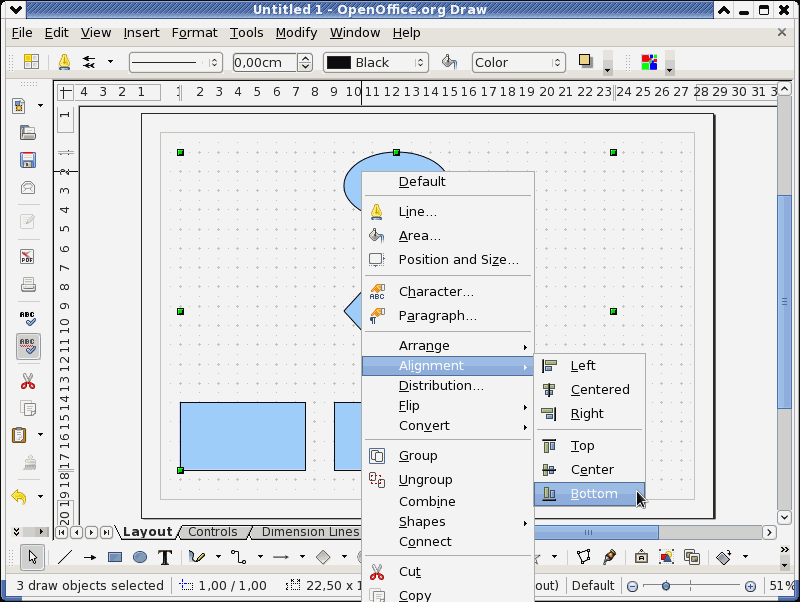Click the Area paint bucket icon in menu

click(377, 235)
